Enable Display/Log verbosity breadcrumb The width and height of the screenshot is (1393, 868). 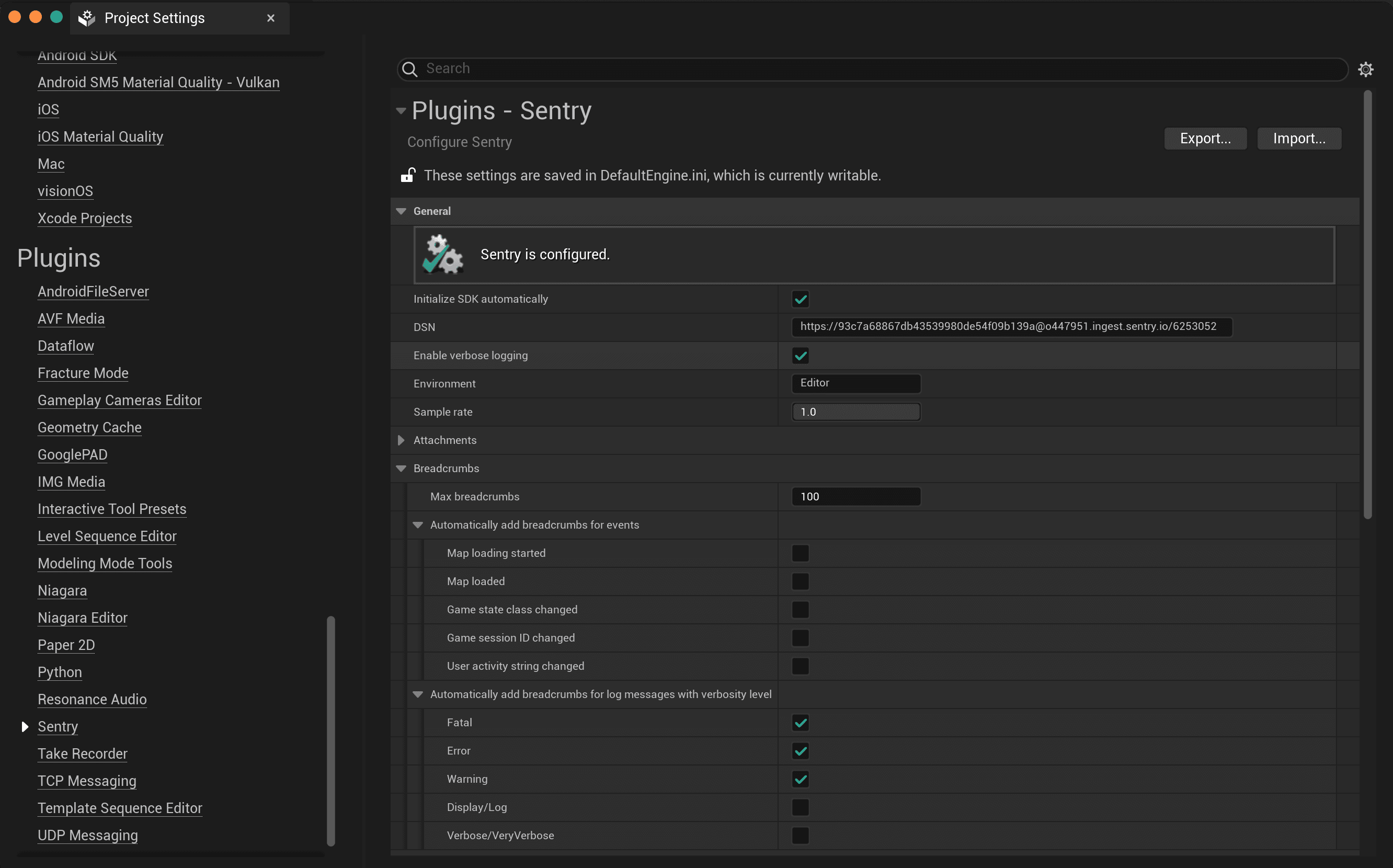[x=800, y=807]
